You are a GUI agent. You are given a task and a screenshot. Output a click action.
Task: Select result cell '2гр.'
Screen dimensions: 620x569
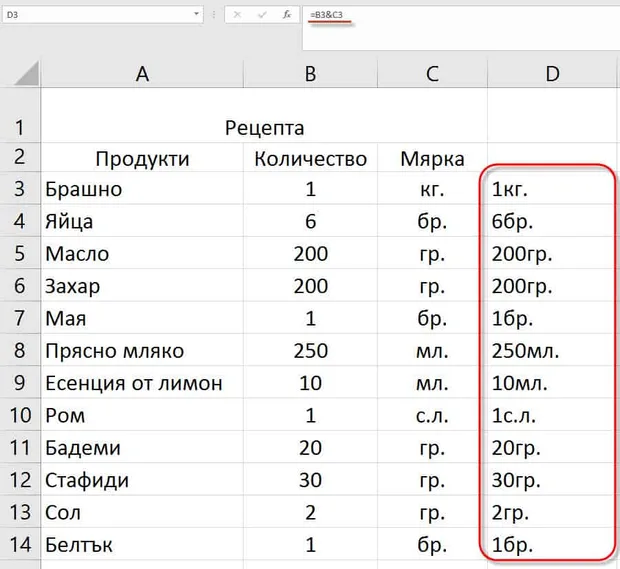point(552,512)
